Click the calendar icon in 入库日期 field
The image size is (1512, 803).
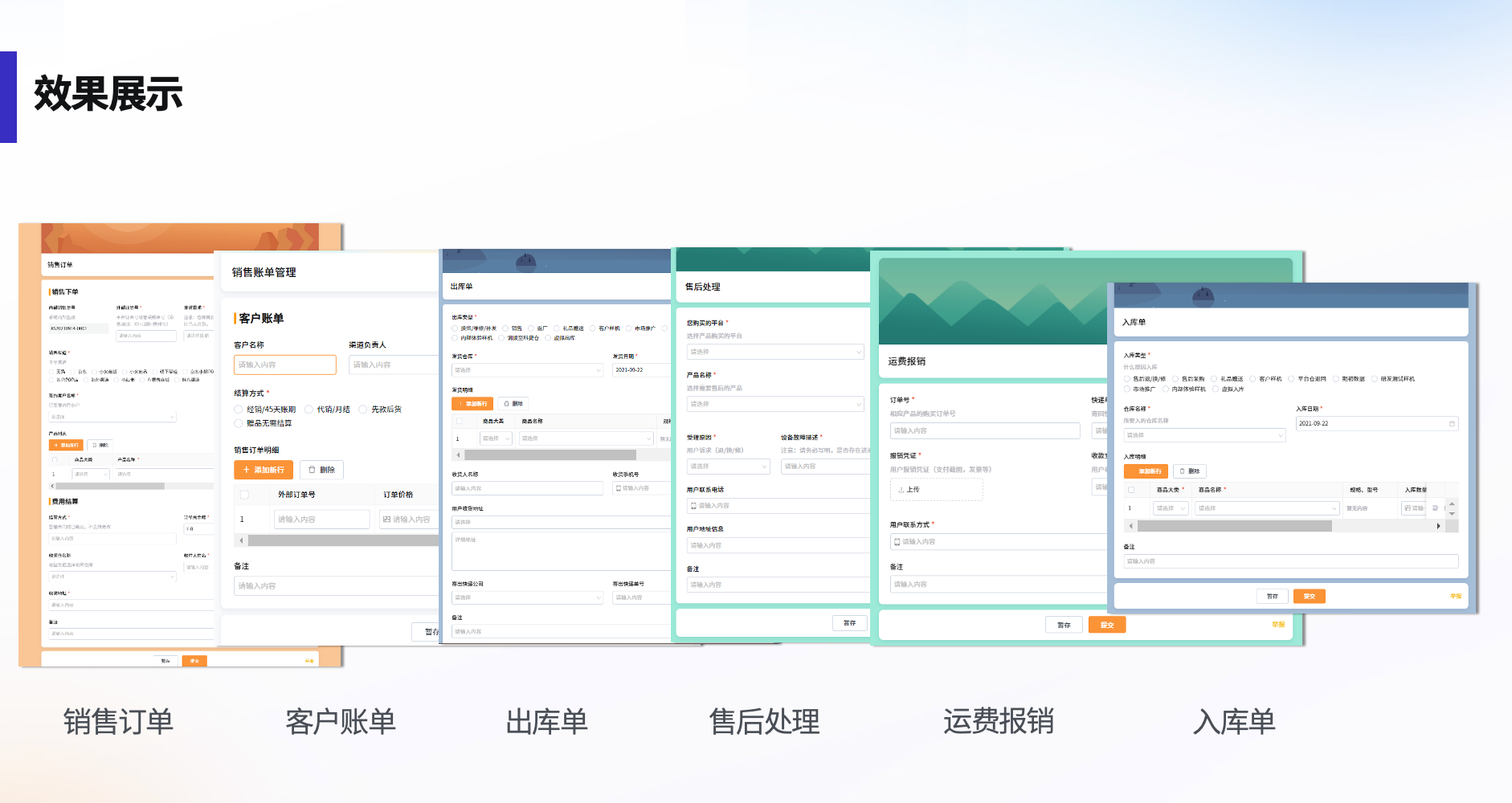pos(1452,424)
